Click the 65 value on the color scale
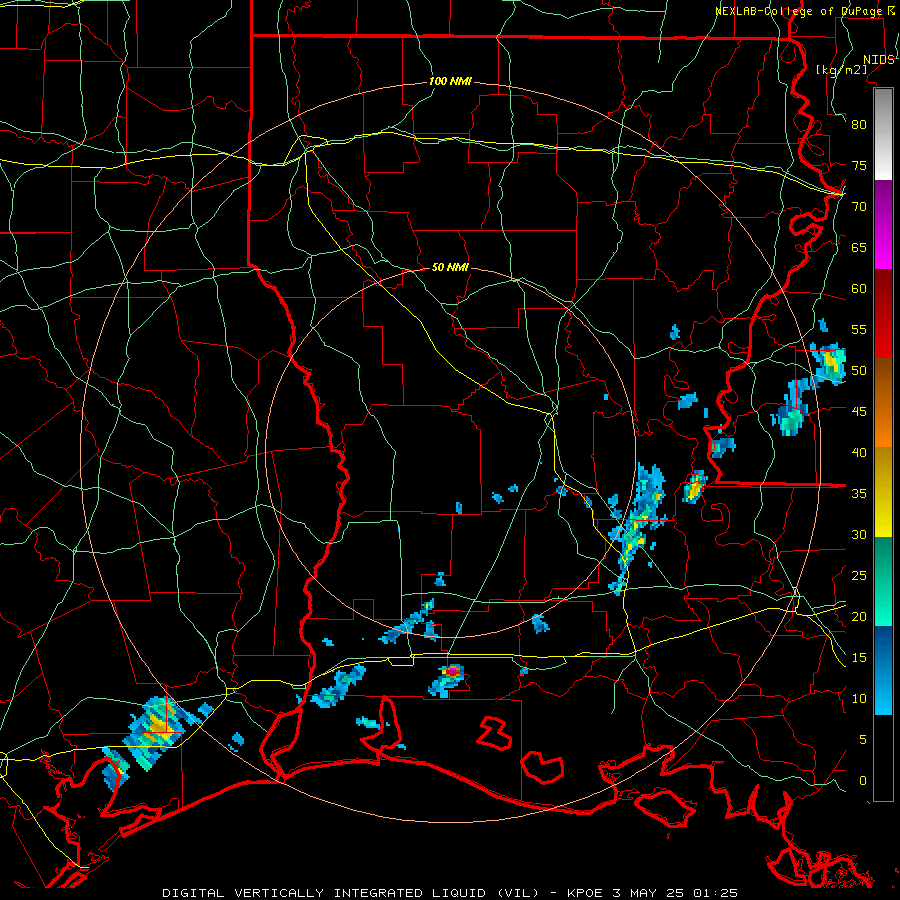This screenshot has width=900, height=900. tap(859, 247)
